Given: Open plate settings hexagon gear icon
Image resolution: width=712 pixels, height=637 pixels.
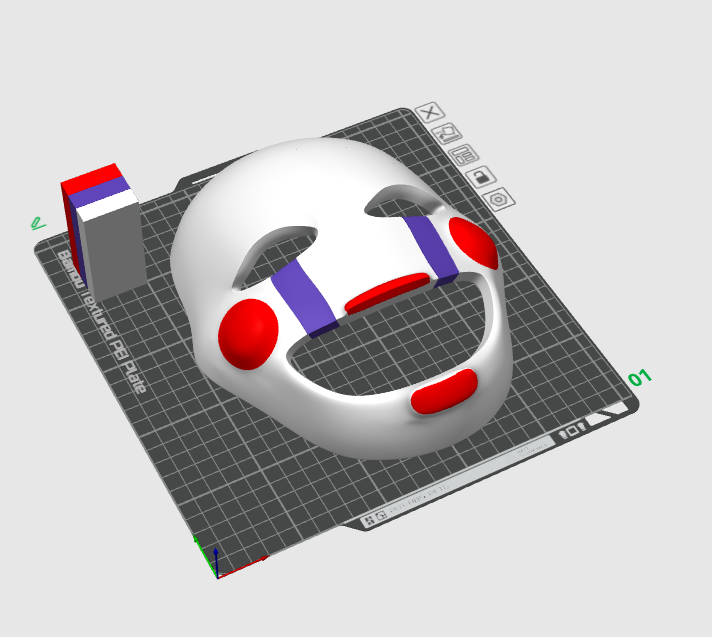Looking at the screenshot, I should point(498,199).
